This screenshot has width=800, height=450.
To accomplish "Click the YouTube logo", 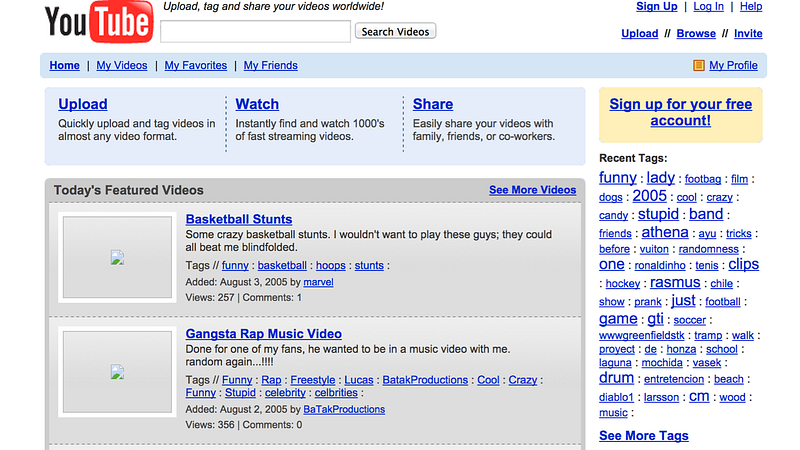I will [x=99, y=21].
